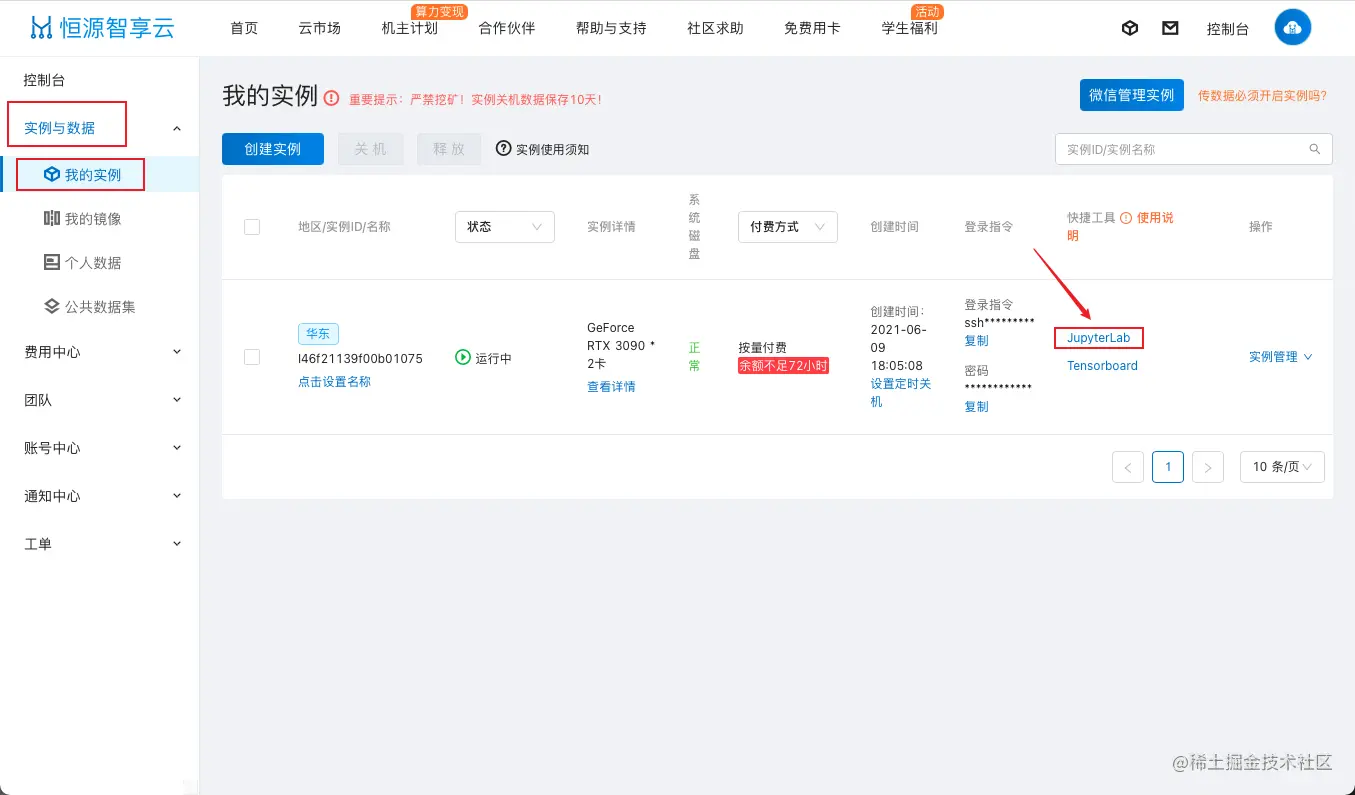Click the instance ID l46f21139f00b01075
This screenshot has width=1355, height=795.
[x=360, y=358]
